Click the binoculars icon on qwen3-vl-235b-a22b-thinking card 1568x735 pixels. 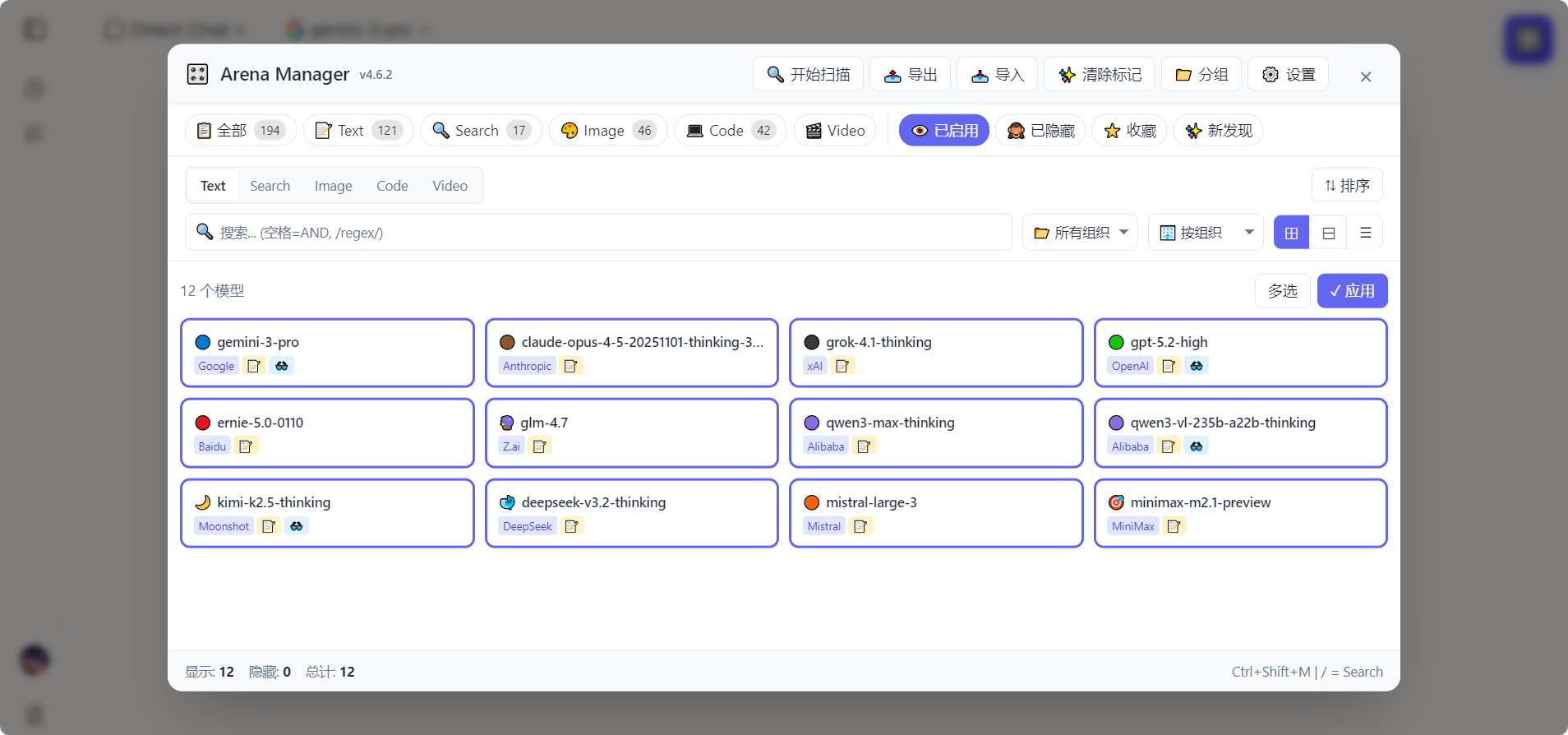[1197, 446]
